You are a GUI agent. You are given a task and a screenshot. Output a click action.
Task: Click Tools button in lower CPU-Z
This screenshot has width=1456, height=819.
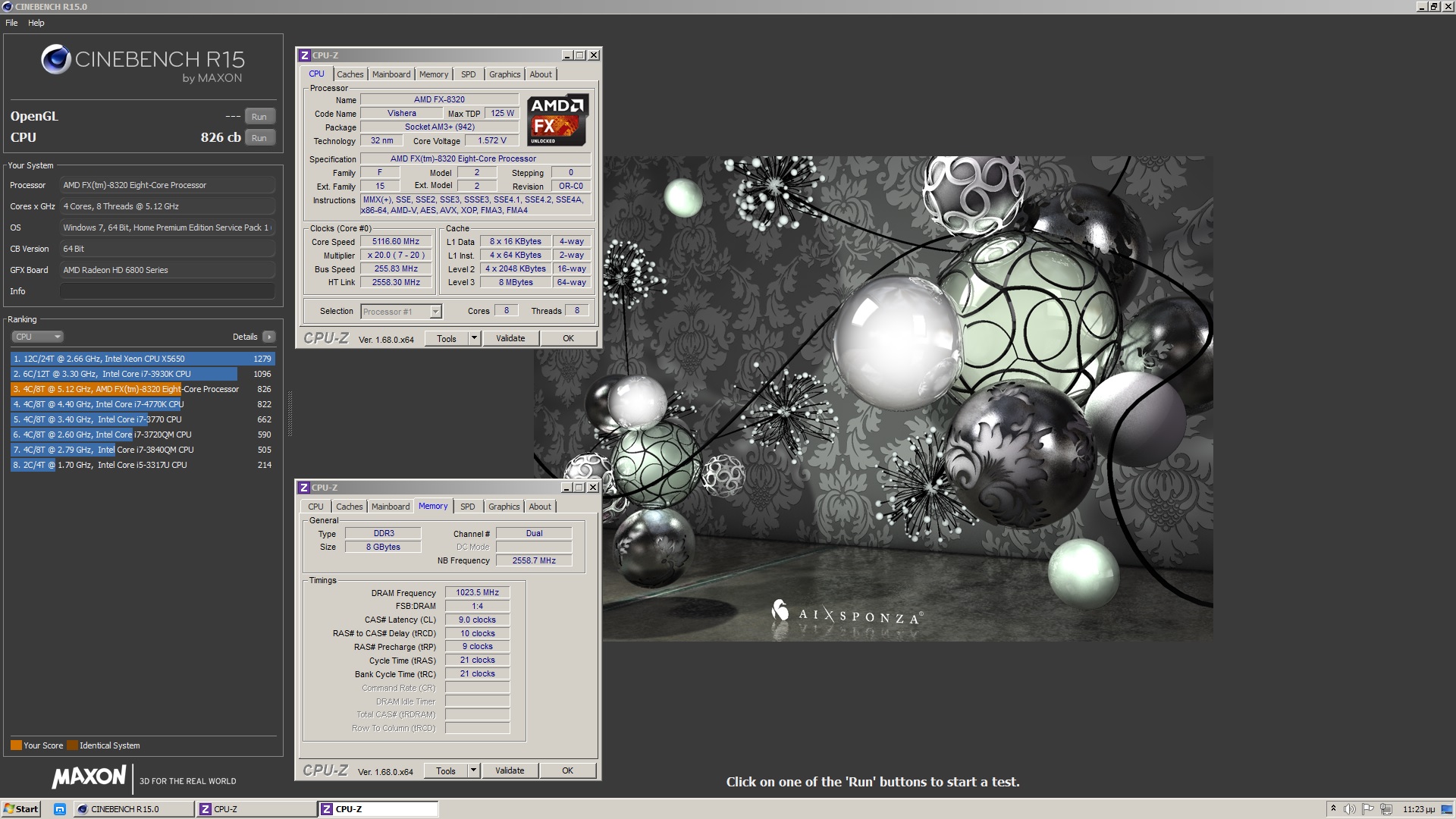(446, 771)
